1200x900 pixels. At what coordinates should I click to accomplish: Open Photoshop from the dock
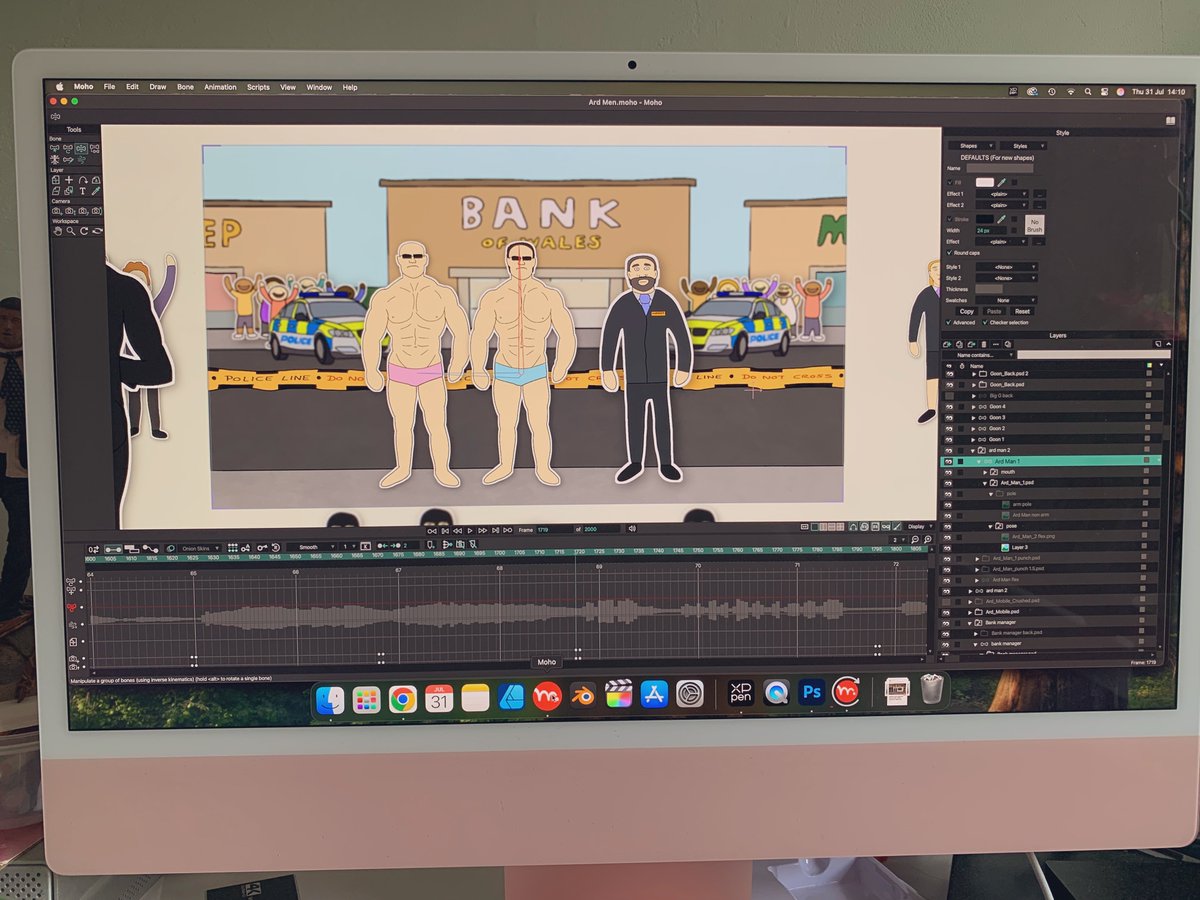pos(812,692)
